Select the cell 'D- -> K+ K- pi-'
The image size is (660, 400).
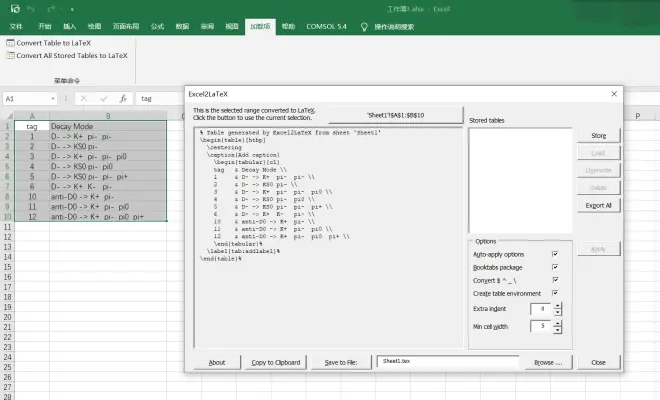point(108,187)
